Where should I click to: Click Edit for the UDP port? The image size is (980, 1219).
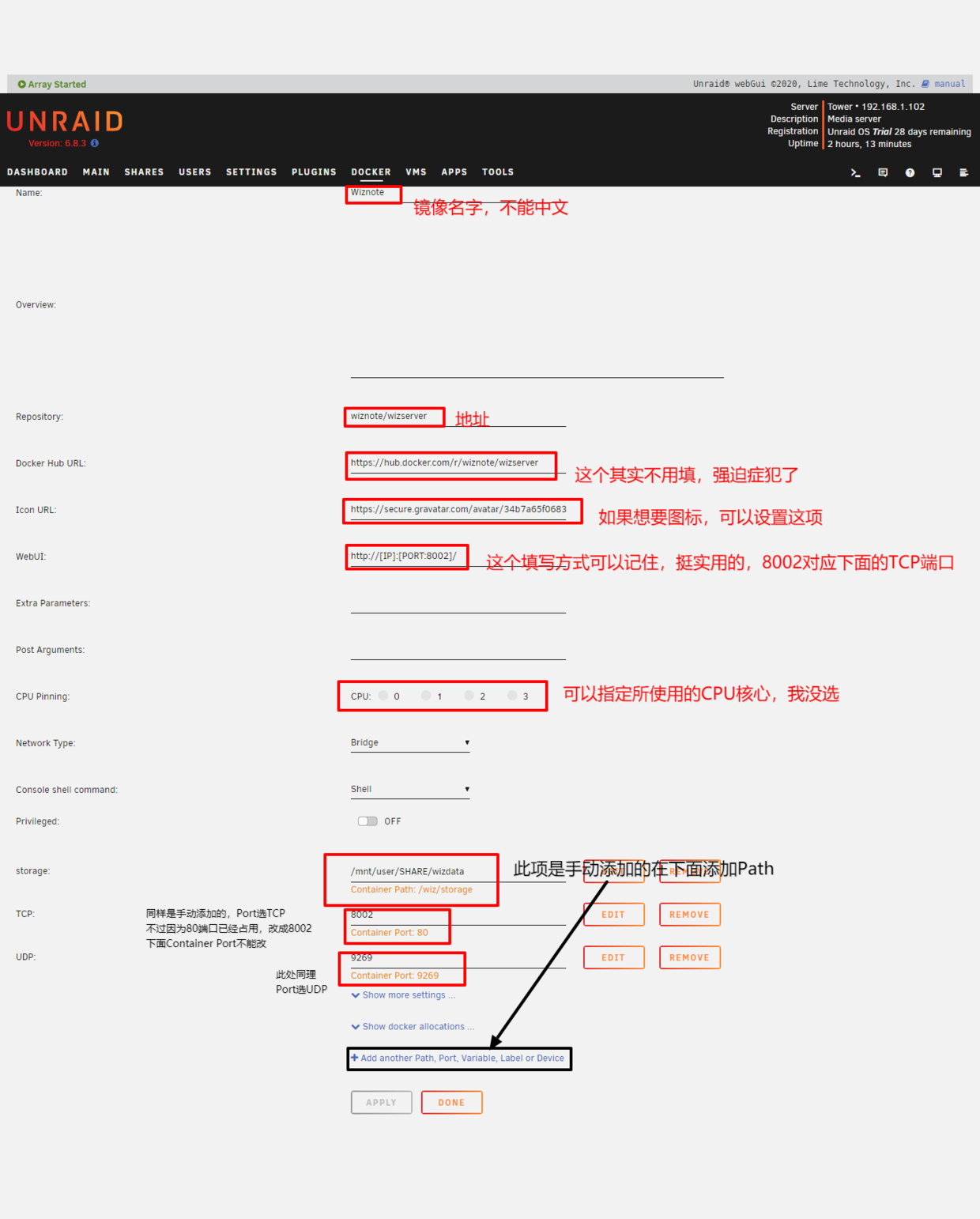[614, 957]
